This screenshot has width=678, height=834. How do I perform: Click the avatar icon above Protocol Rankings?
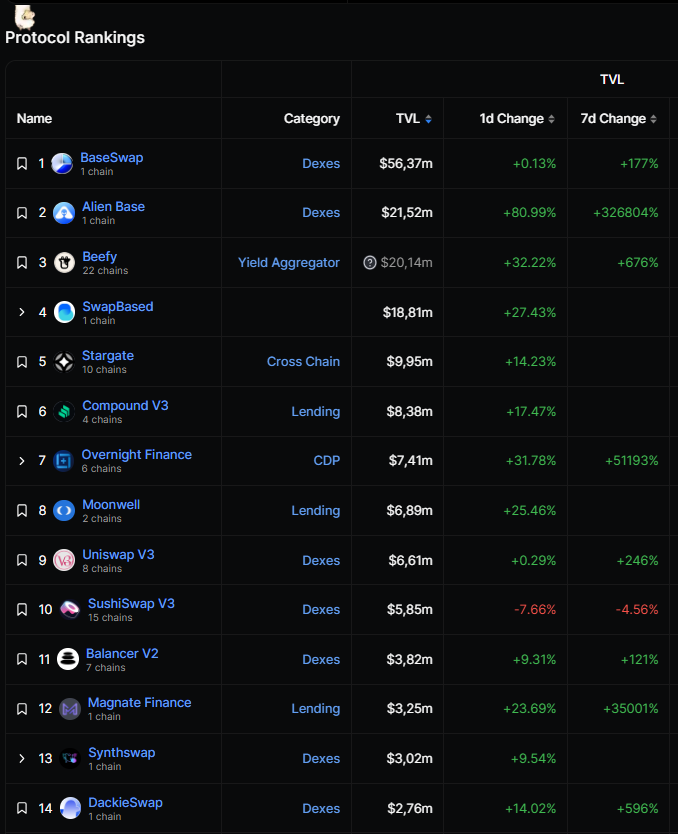(x=24, y=16)
